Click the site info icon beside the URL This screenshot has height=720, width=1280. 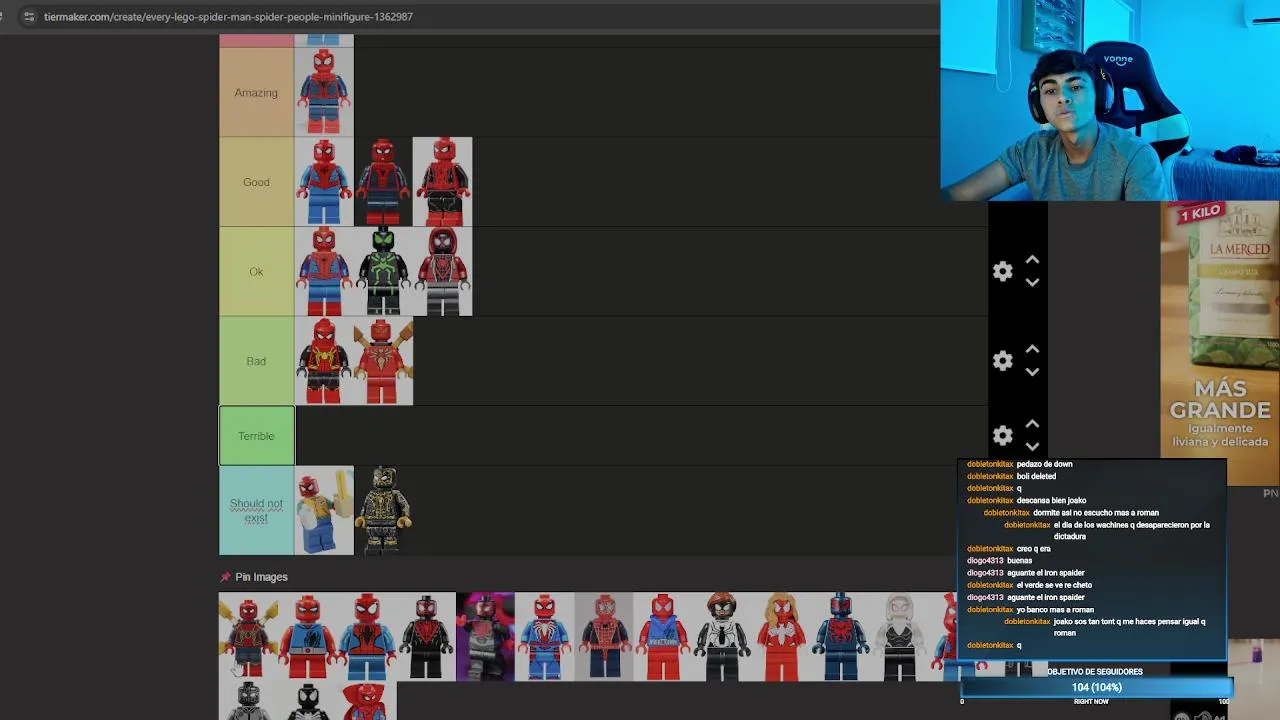[x=28, y=17]
